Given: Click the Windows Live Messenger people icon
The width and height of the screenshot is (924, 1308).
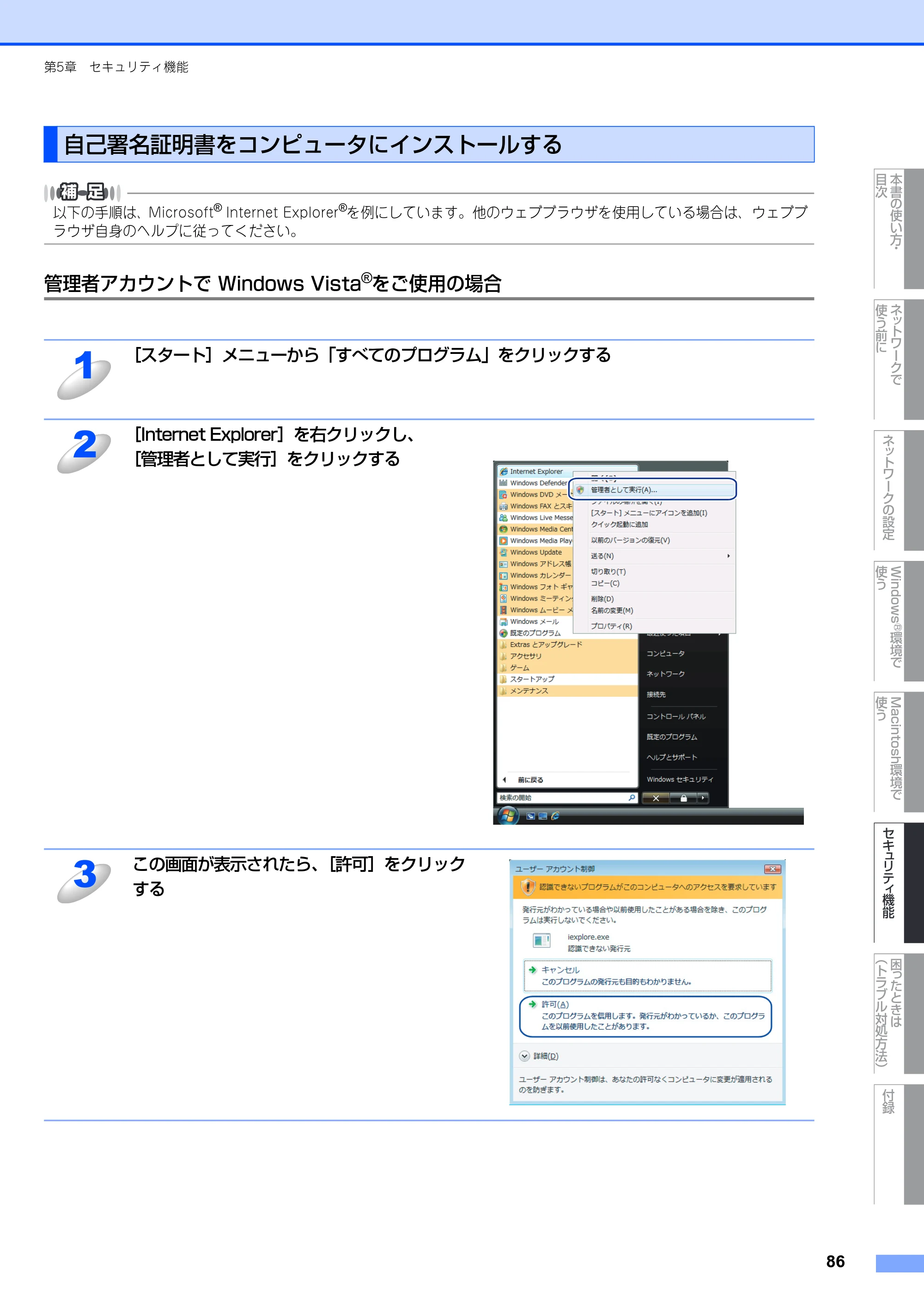Looking at the screenshot, I should [x=504, y=518].
